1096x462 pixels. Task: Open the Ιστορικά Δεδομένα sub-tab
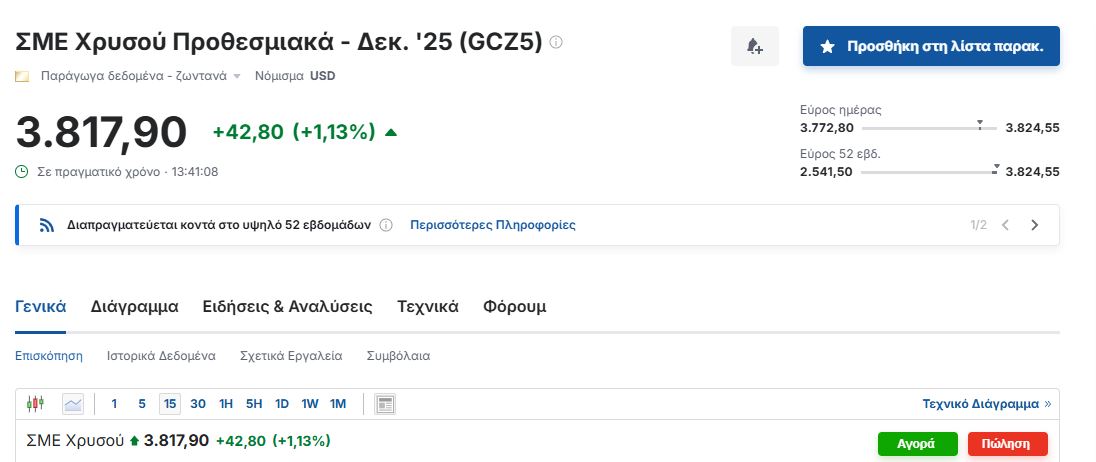pyautogui.click(x=161, y=356)
